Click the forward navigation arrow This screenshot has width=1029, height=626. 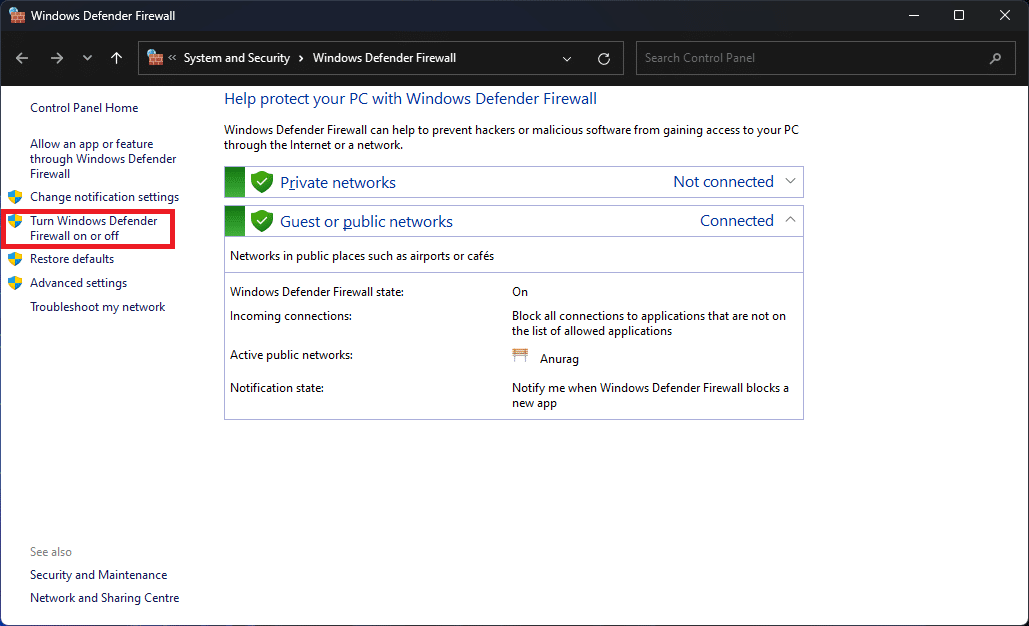tap(57, 57)
